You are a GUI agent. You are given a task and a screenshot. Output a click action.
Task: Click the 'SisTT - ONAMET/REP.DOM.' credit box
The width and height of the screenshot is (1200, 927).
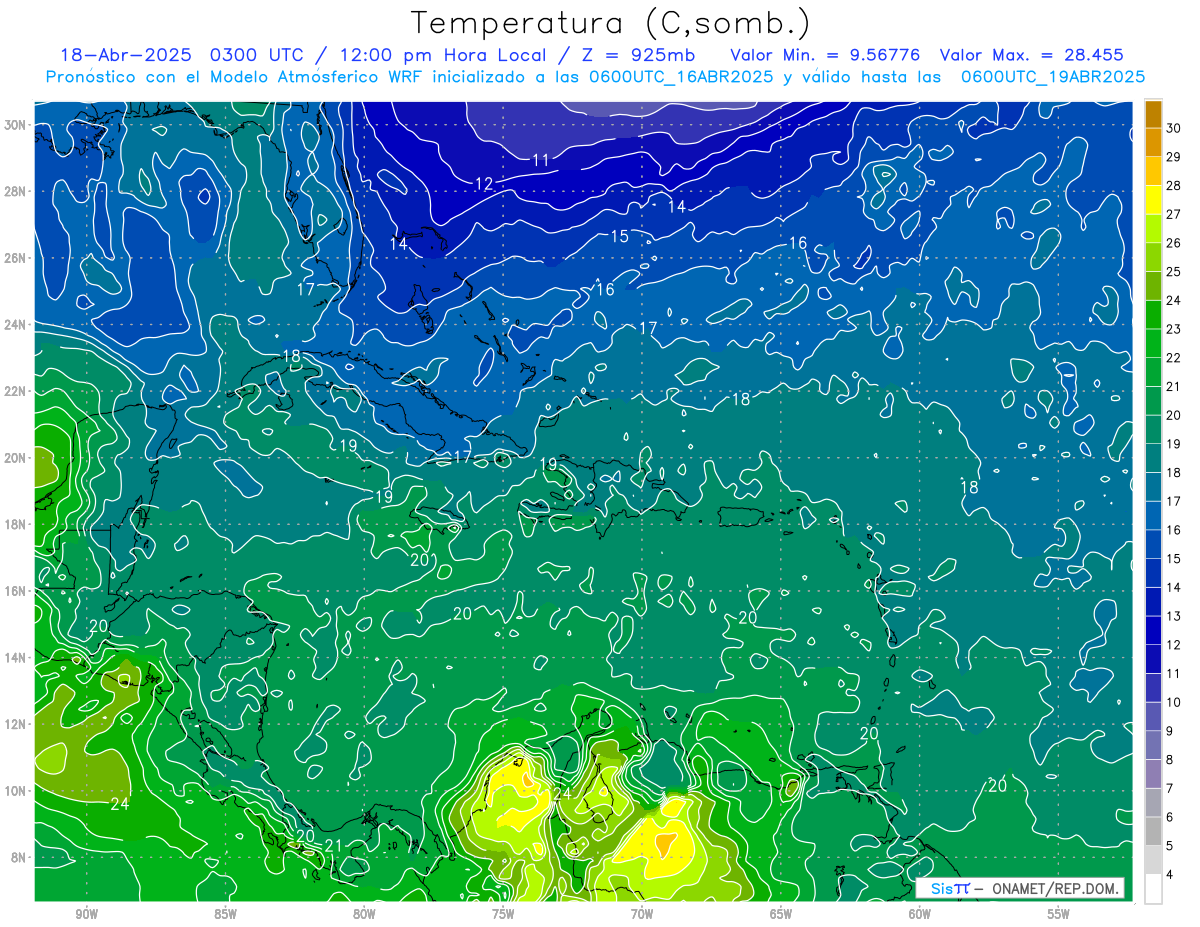pos(1020,888)
